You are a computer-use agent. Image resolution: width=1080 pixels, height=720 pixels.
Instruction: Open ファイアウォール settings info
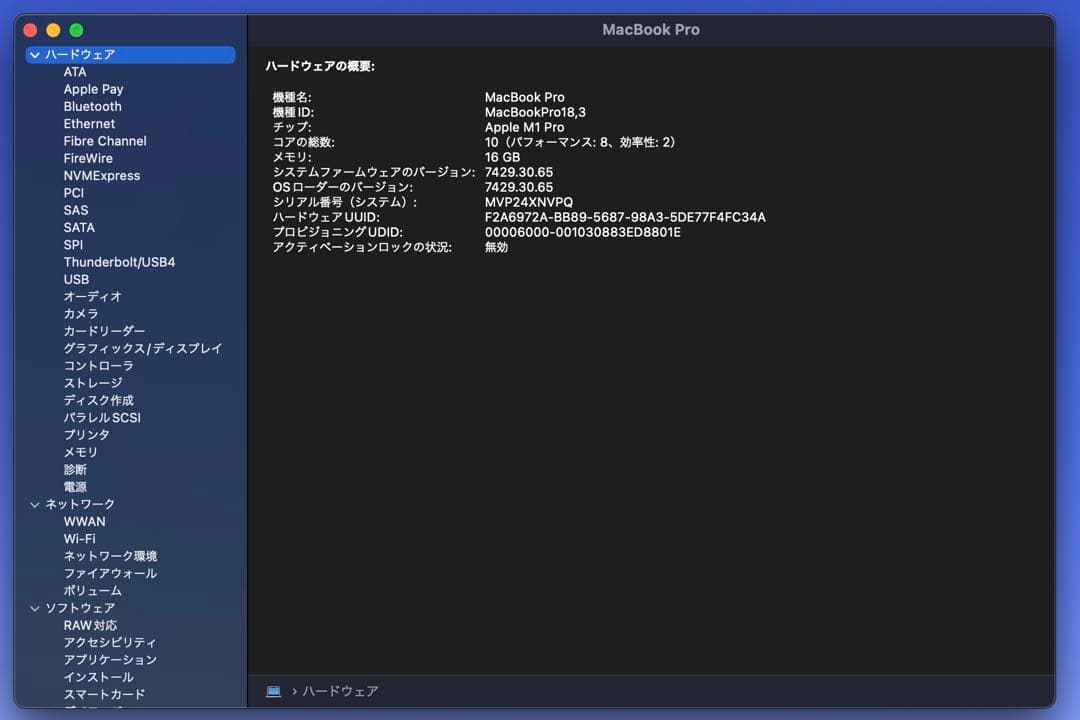point(110,573)
